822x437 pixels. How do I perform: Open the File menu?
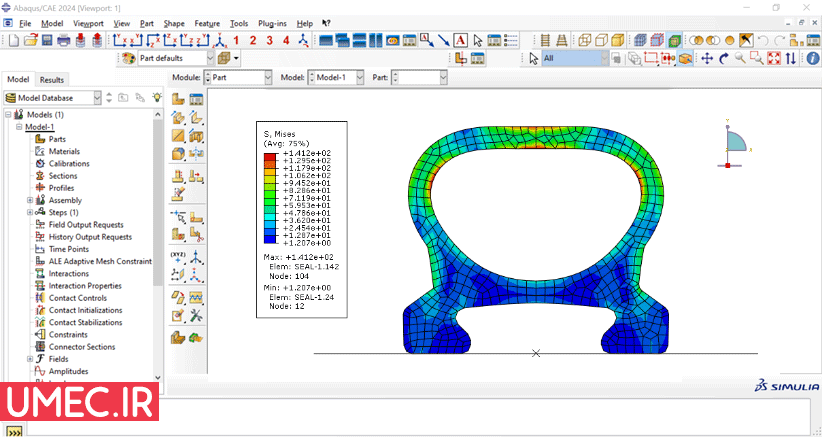tap(25, 24)
